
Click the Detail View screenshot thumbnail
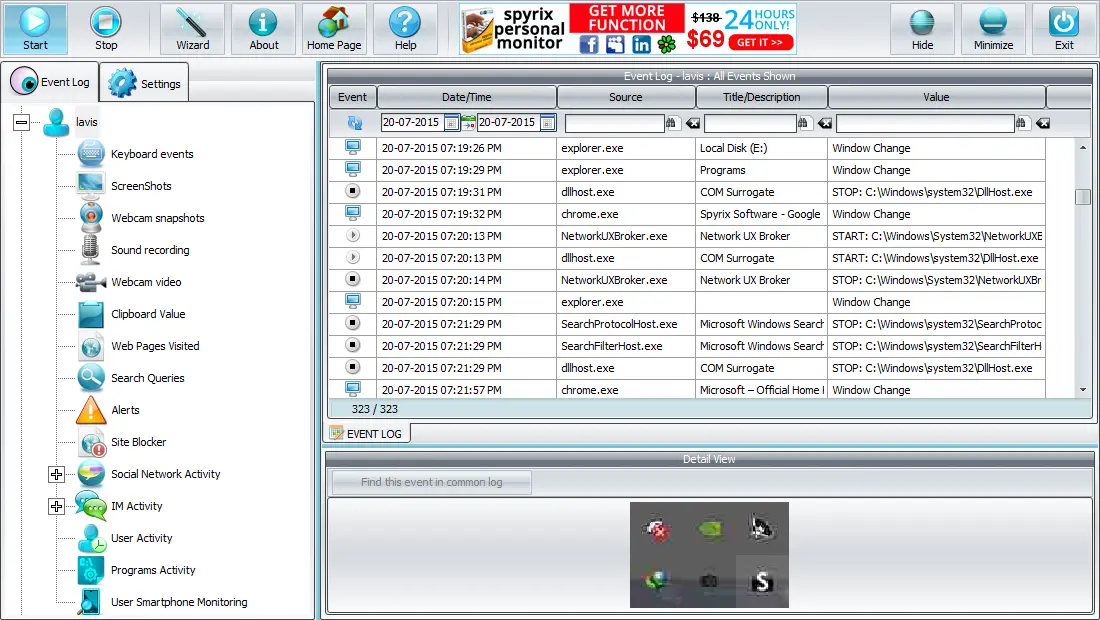click(709, 555)
